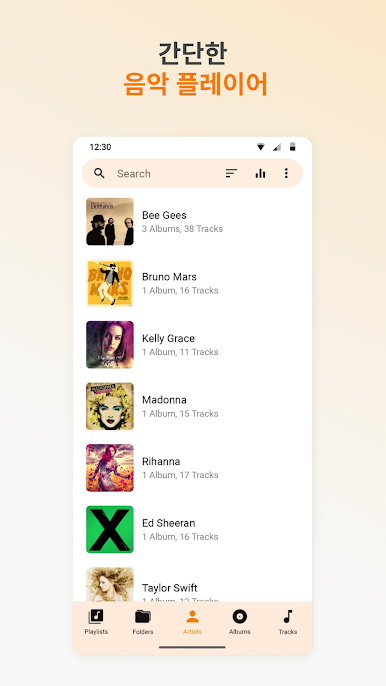The width and height of the screenshot is (386, 686).
Task: Open the Bruno Mars artist entry
Action: (193, 283)
